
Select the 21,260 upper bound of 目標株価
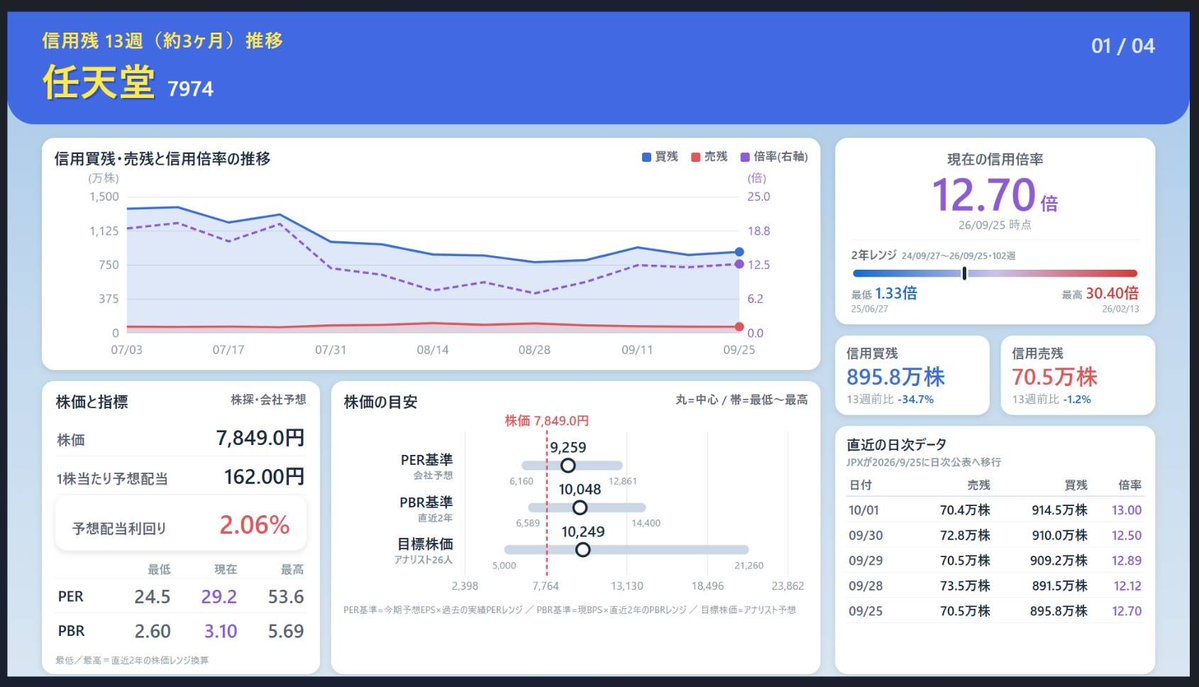tap(749, 565)
